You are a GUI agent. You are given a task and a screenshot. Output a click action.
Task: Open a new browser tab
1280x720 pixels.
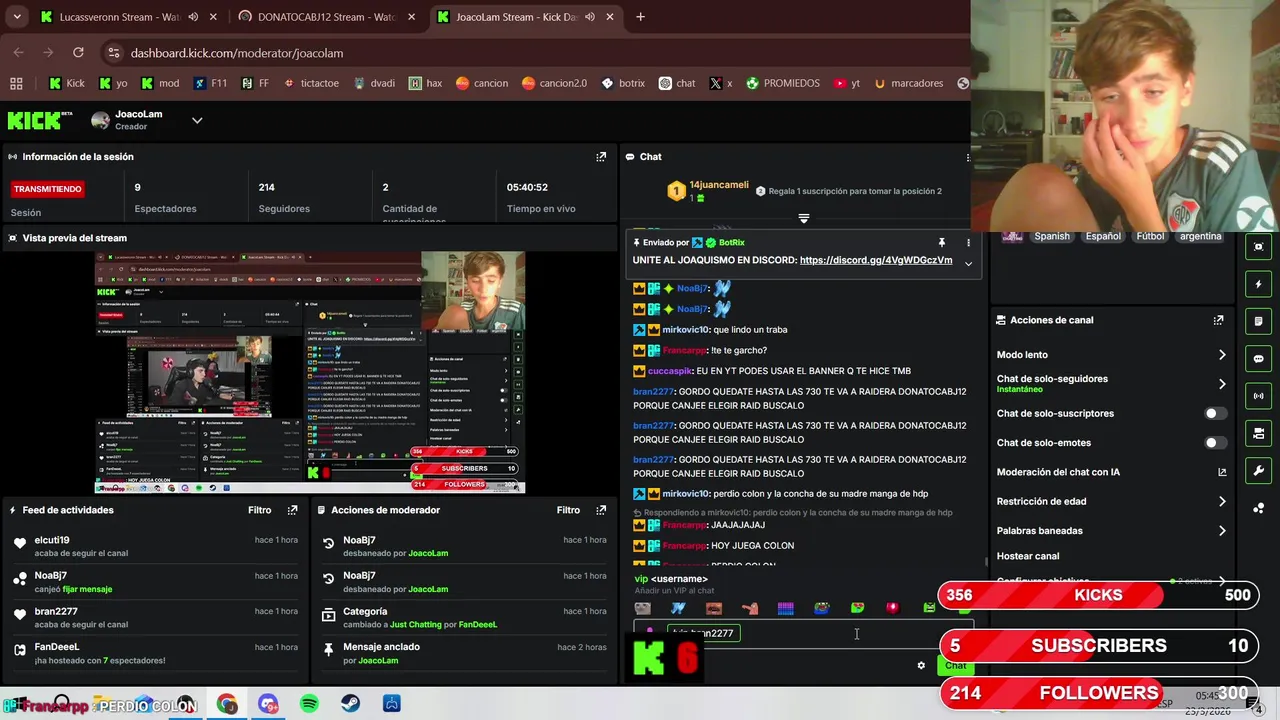[640, 17]
